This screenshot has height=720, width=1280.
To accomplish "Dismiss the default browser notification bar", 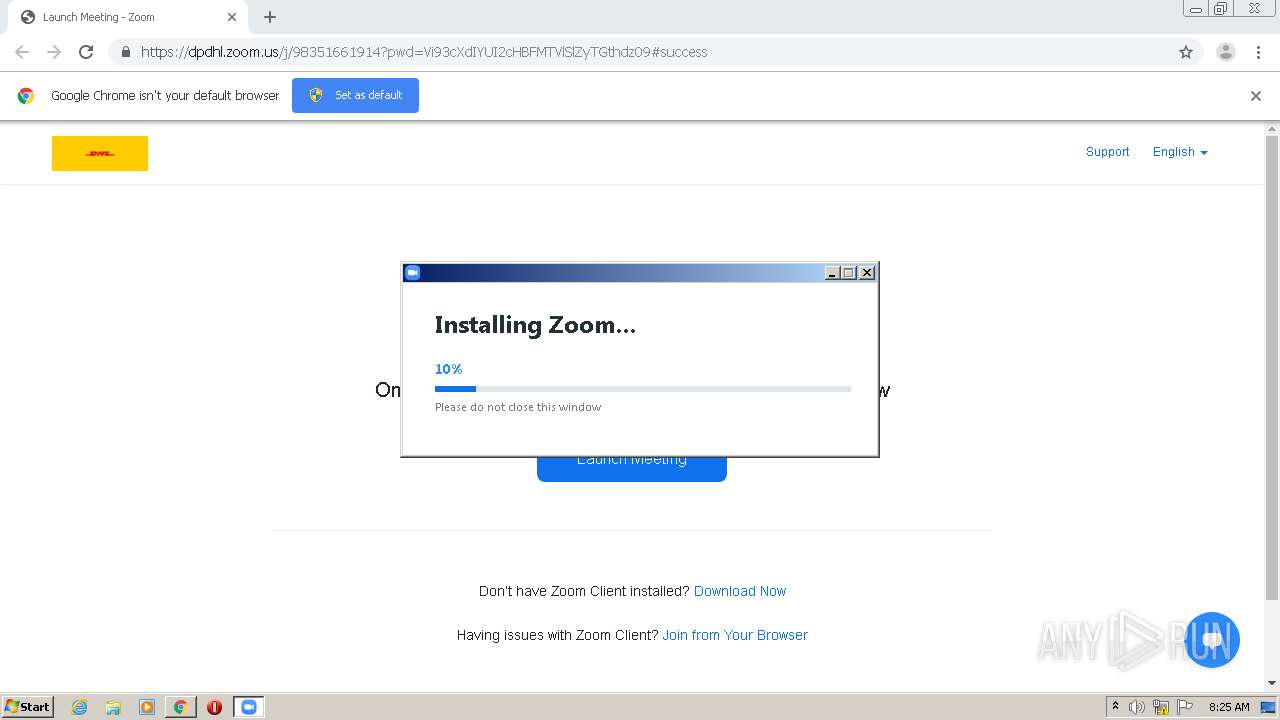I will (1256, 96).
